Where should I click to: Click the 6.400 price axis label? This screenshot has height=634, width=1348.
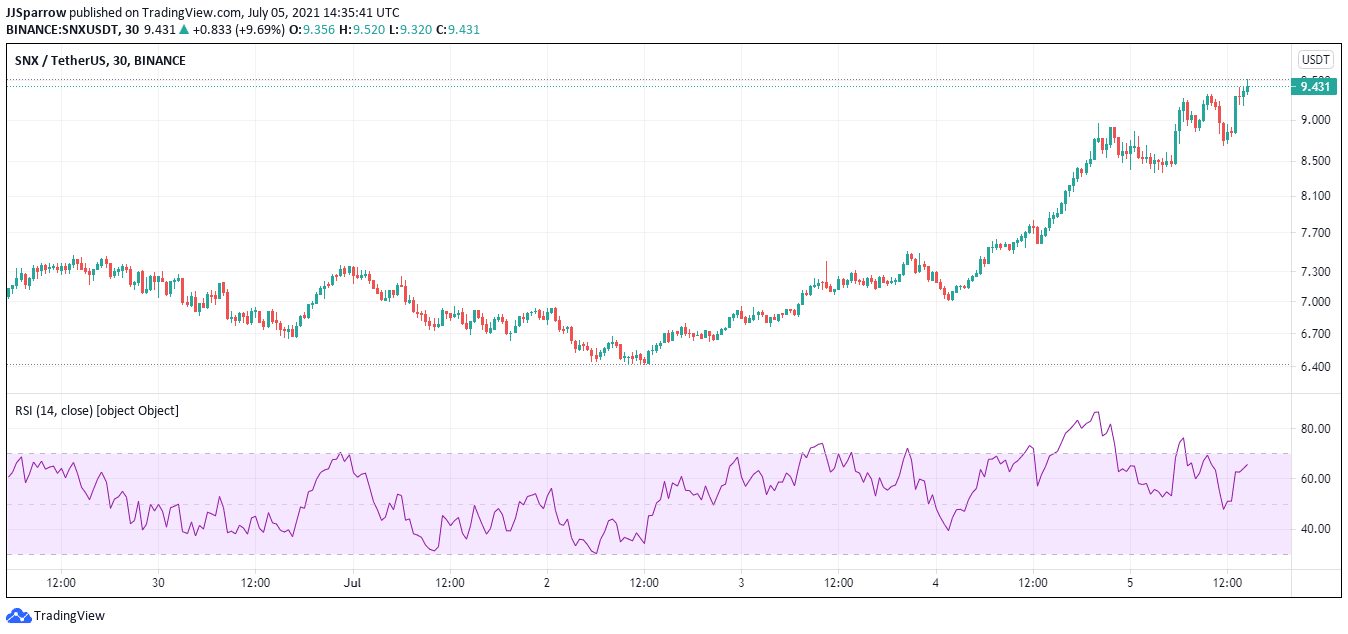(x=1314, y=367)
